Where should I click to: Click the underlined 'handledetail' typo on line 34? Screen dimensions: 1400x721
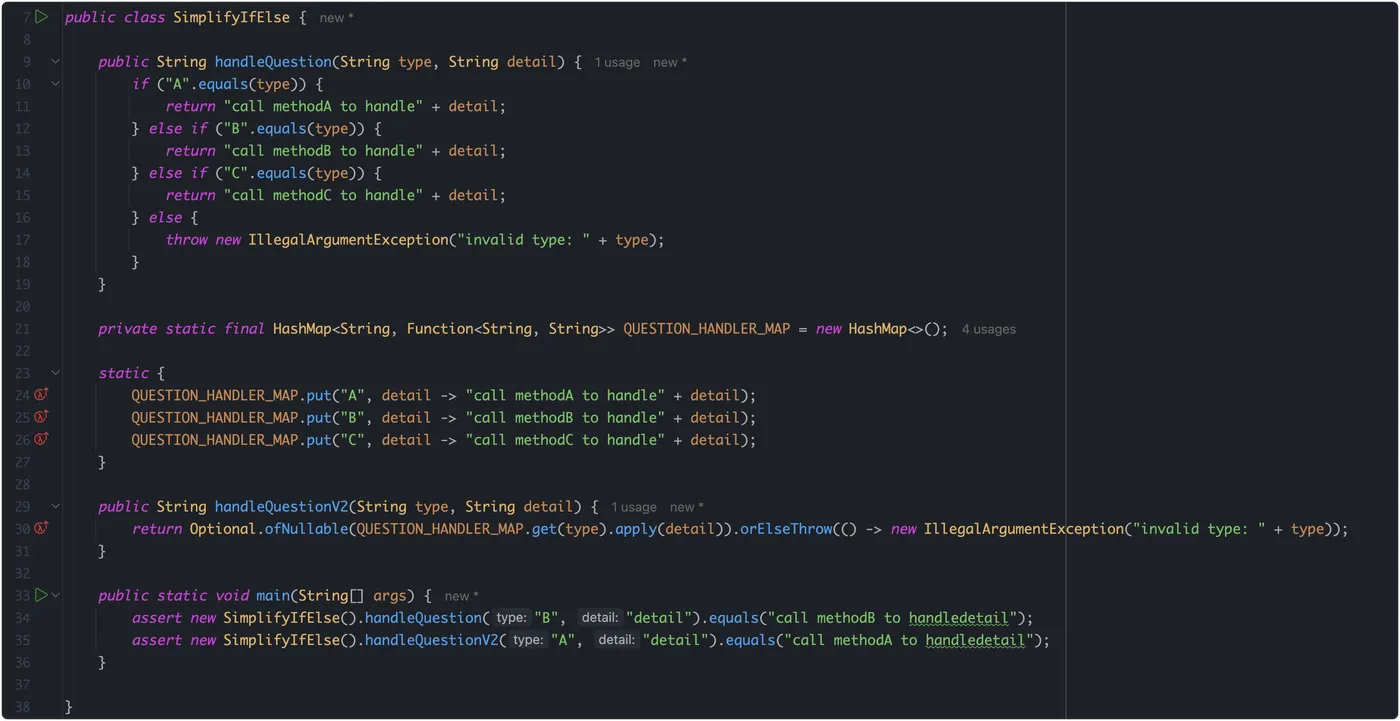(959, 618)
